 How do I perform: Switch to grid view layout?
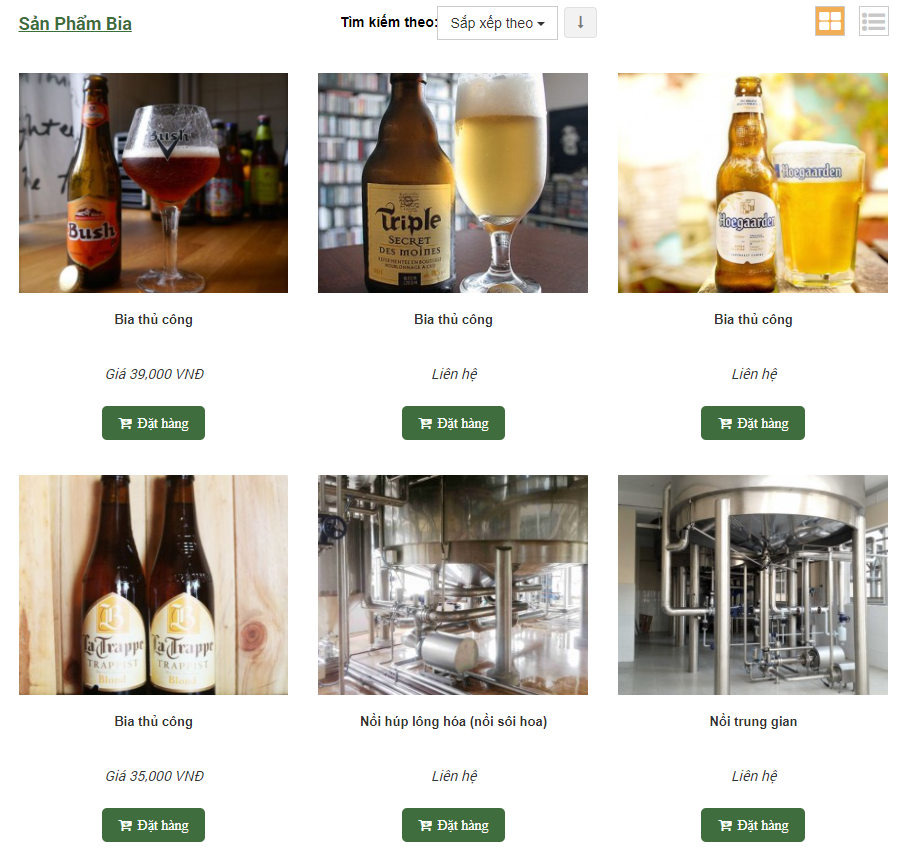tap(830, 21)
